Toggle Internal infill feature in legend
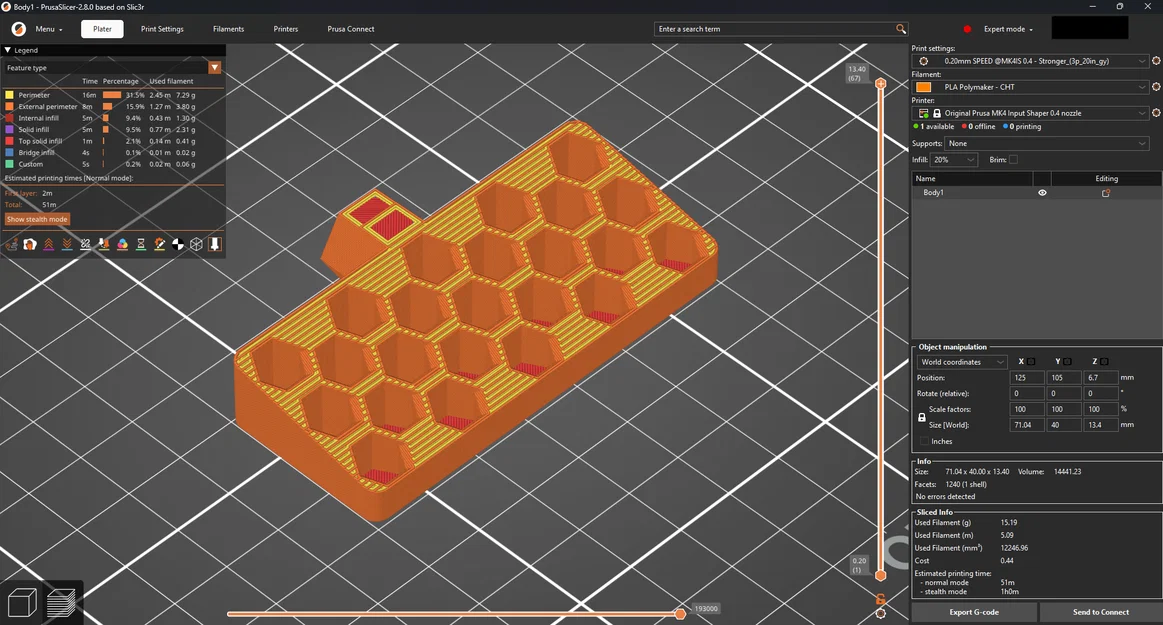This screenshot has width=1163, height=625. (100, 118)
